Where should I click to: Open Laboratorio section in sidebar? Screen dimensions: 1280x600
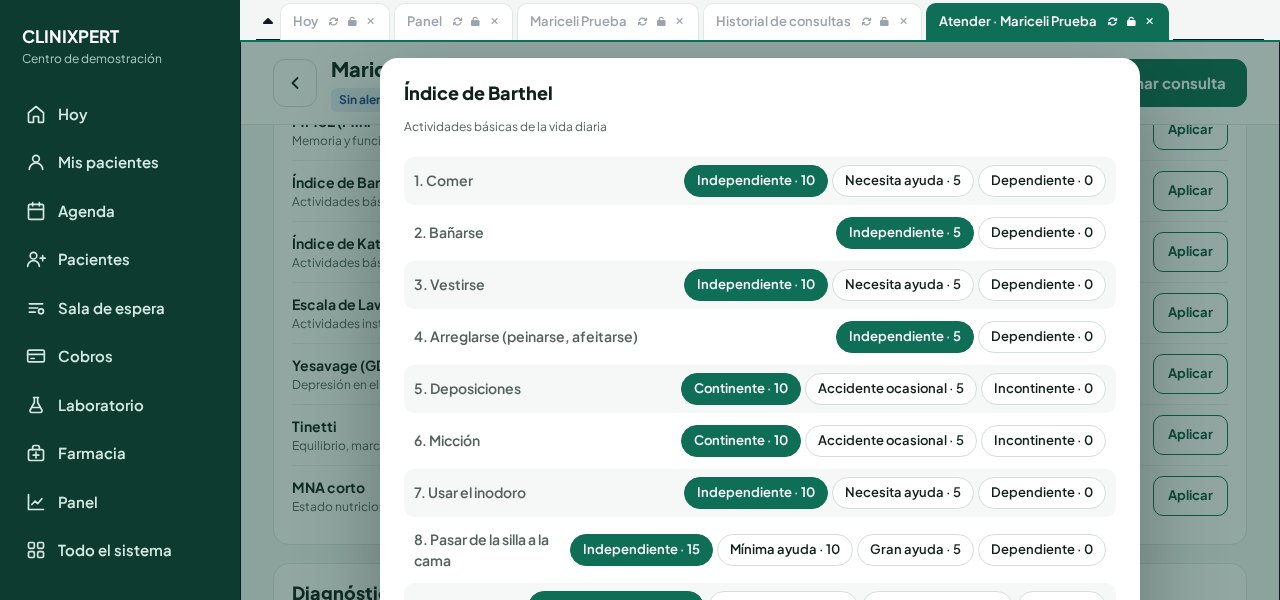pyautogui.click(x=101, y=405)
